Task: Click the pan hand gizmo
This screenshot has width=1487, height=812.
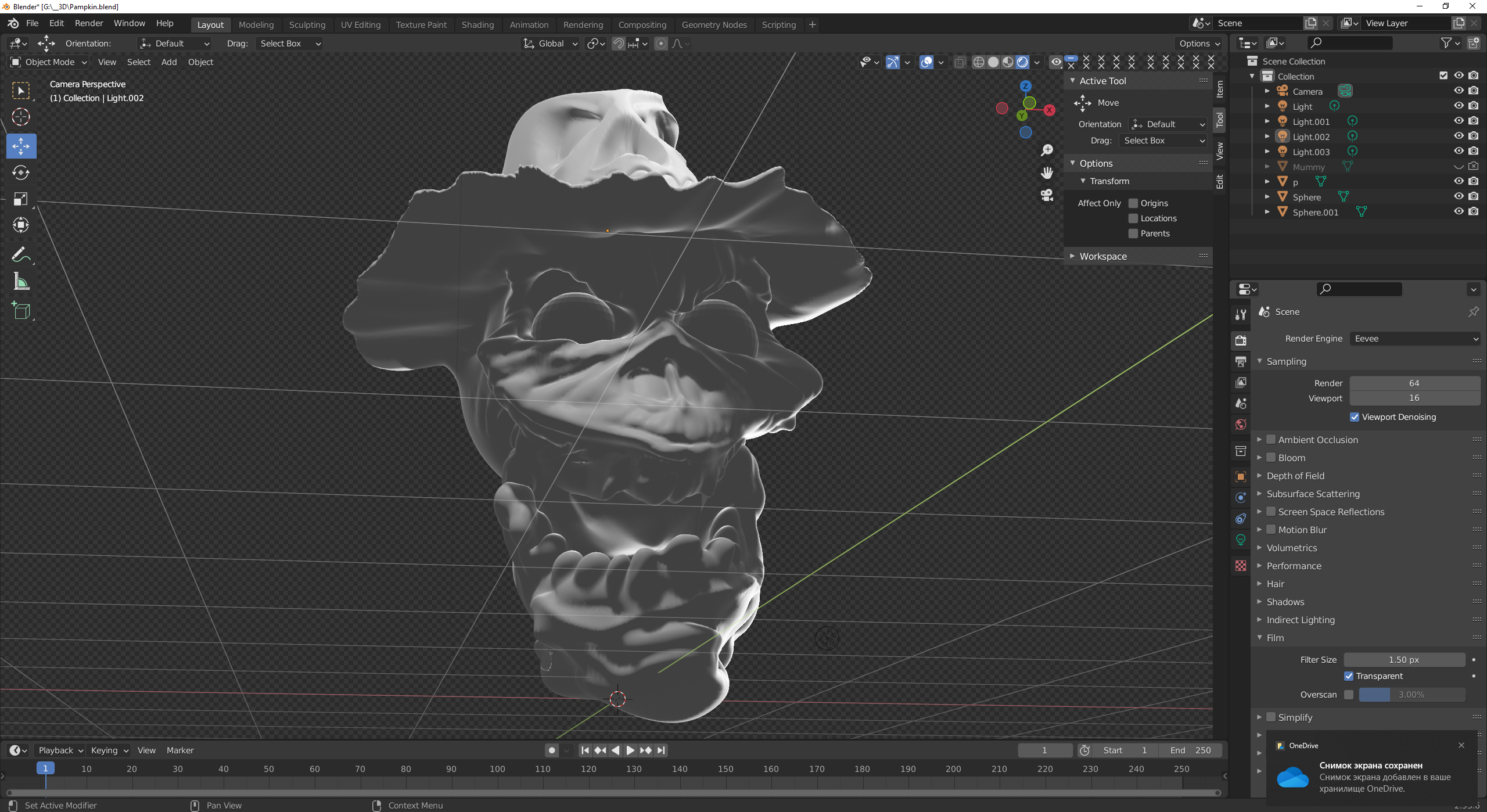Action: tap(1047, 173)
